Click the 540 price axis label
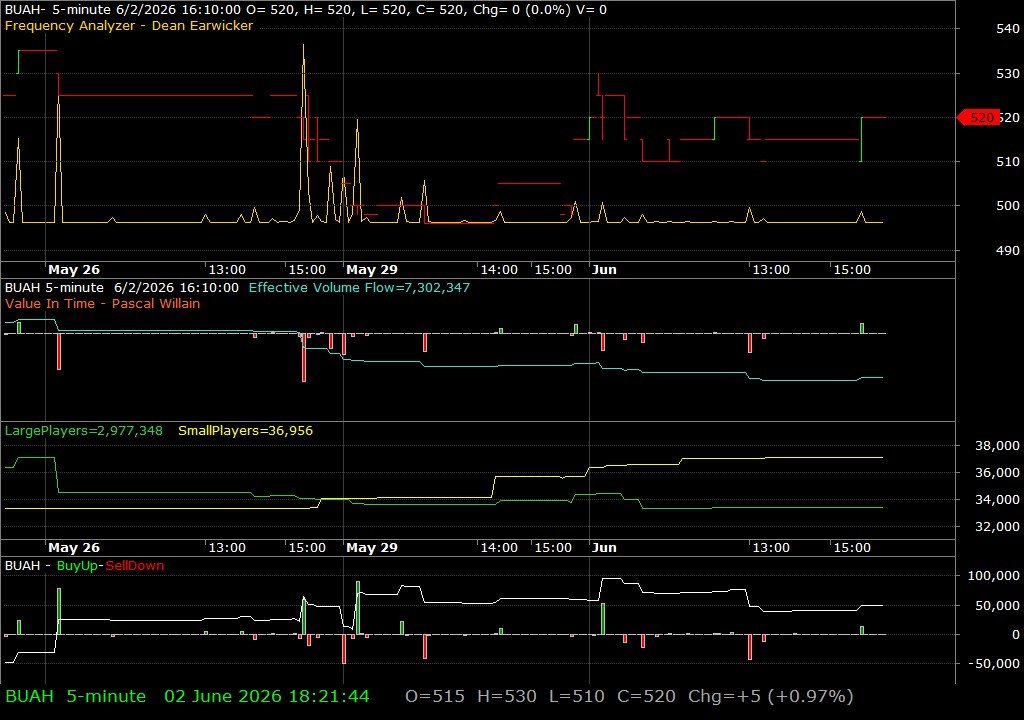The image size is (1024, 720). point(1008,29)
